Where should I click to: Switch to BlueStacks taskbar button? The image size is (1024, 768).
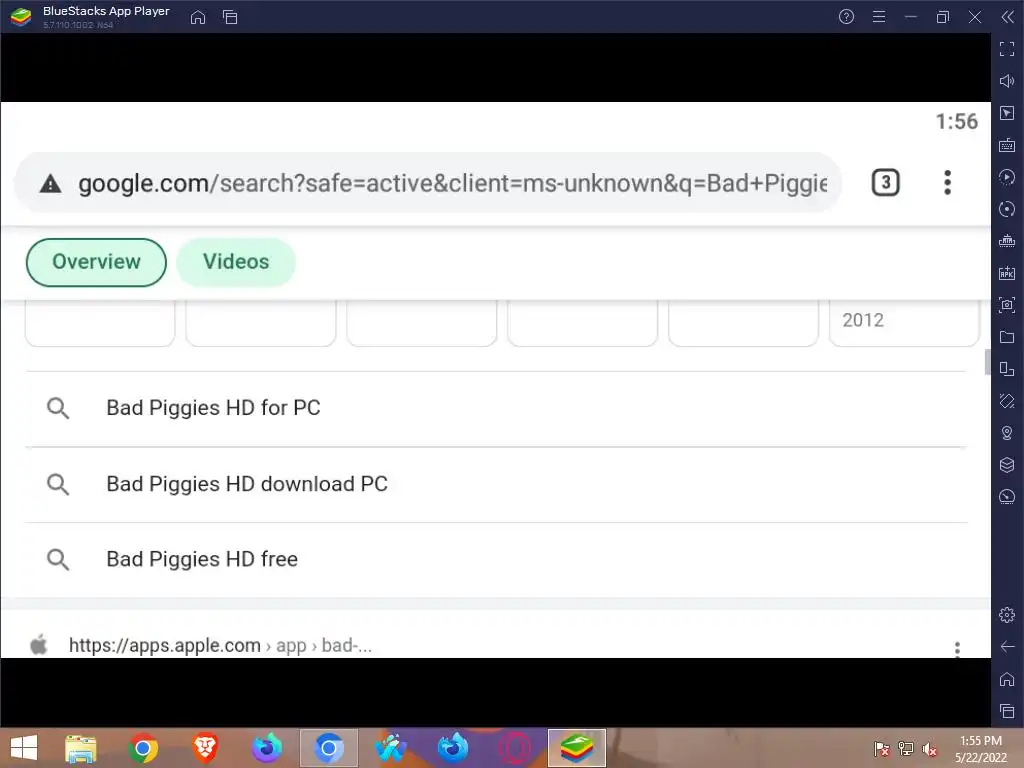[x=577, y=748]
